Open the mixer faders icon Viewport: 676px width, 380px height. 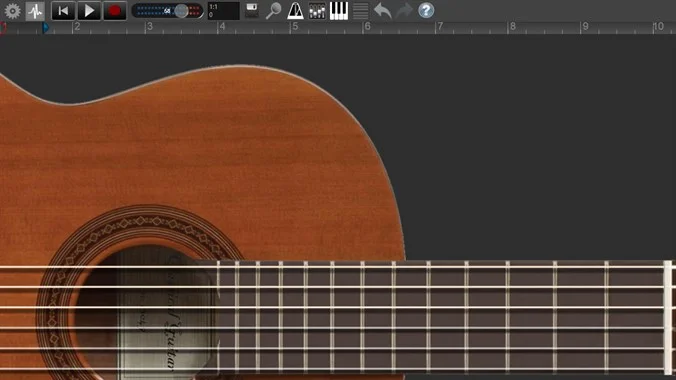(317, 11)
